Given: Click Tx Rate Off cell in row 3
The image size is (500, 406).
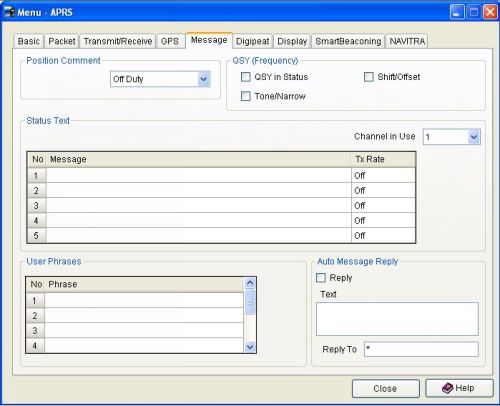Looking at the screenshot, I should 383,205.
